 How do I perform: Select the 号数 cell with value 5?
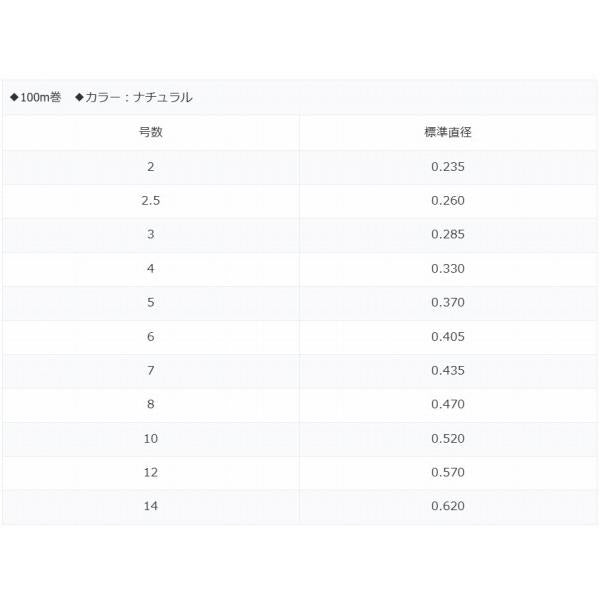coord(151,302)
